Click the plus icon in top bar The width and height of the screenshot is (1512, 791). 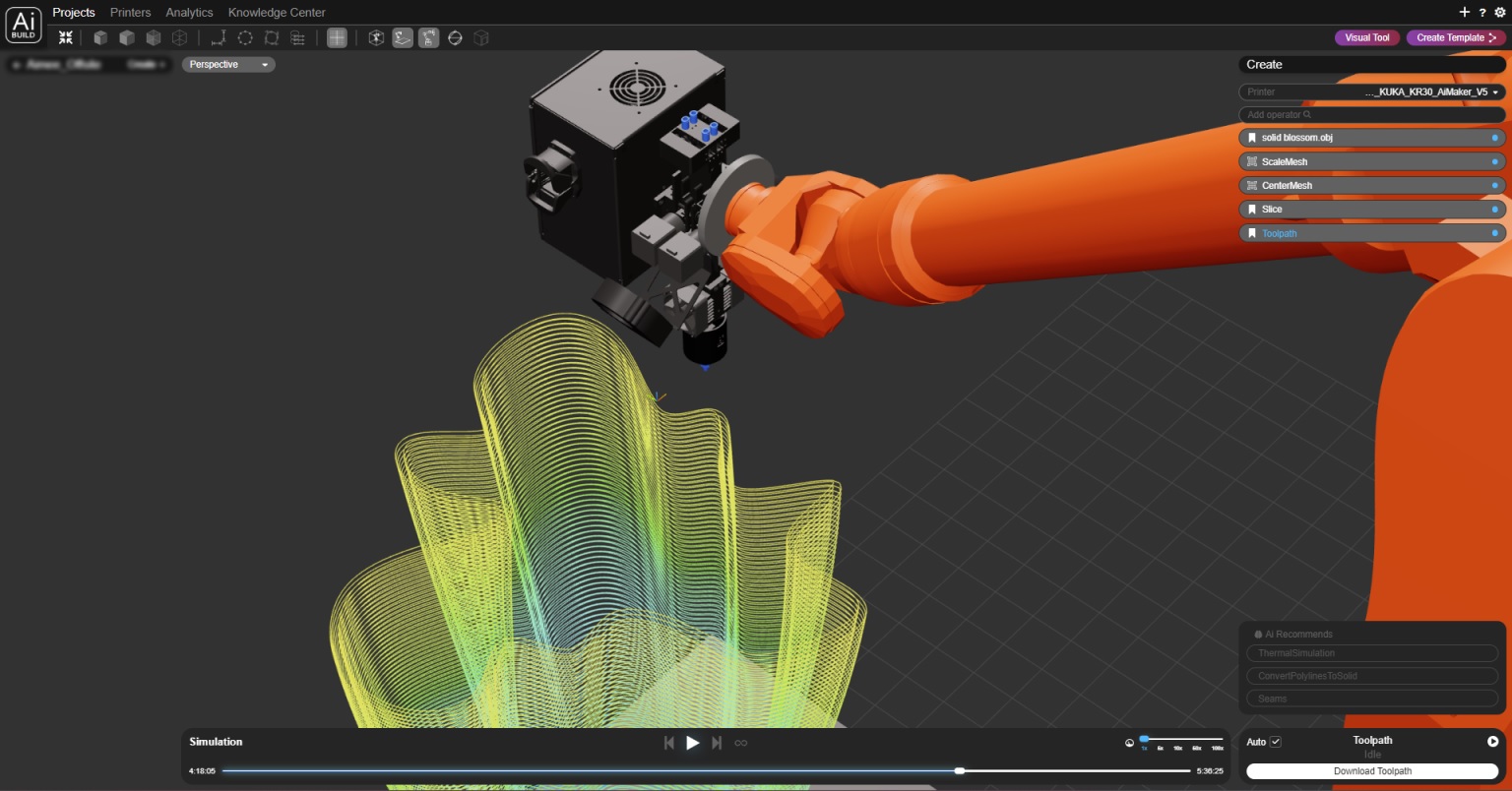1464,12
